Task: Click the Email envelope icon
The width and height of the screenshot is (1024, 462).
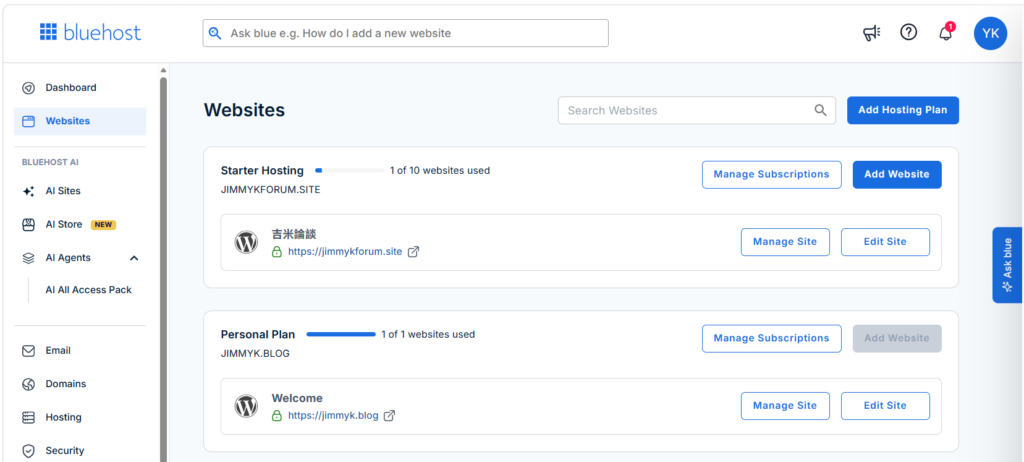Action: click(28, 351)
